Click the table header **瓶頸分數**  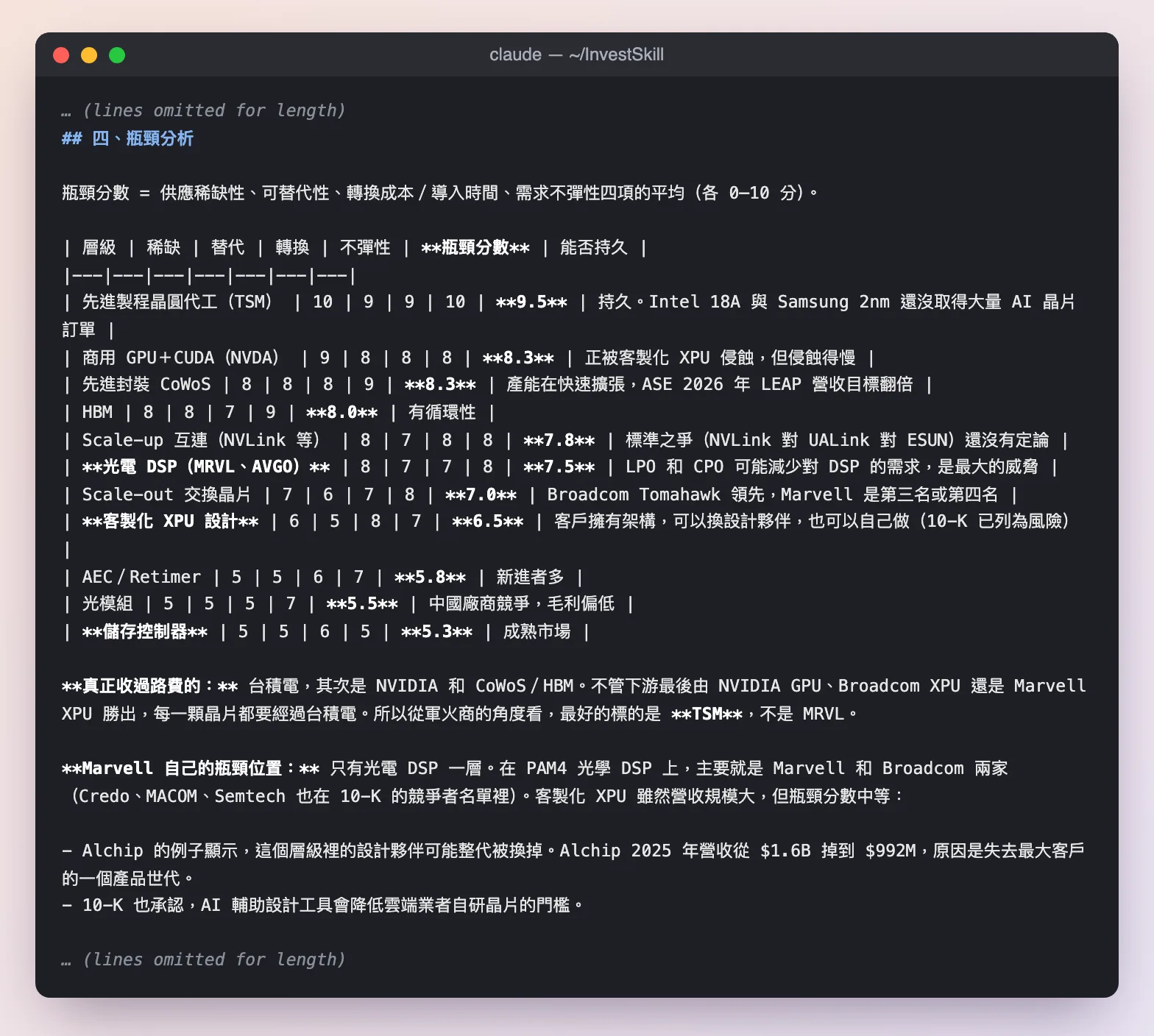tap(475, 247)
